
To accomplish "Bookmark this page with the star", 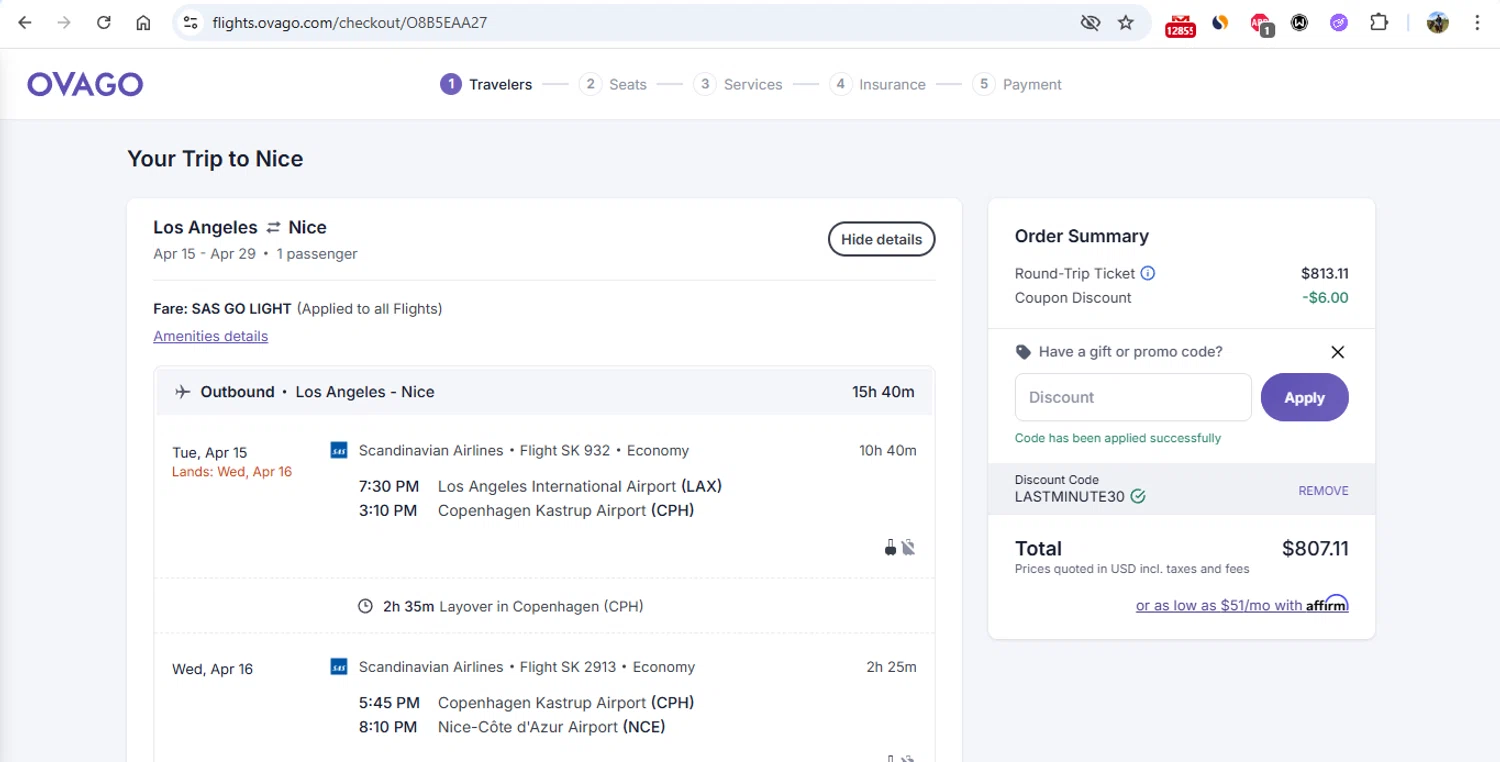I will tap(1126, 22).
